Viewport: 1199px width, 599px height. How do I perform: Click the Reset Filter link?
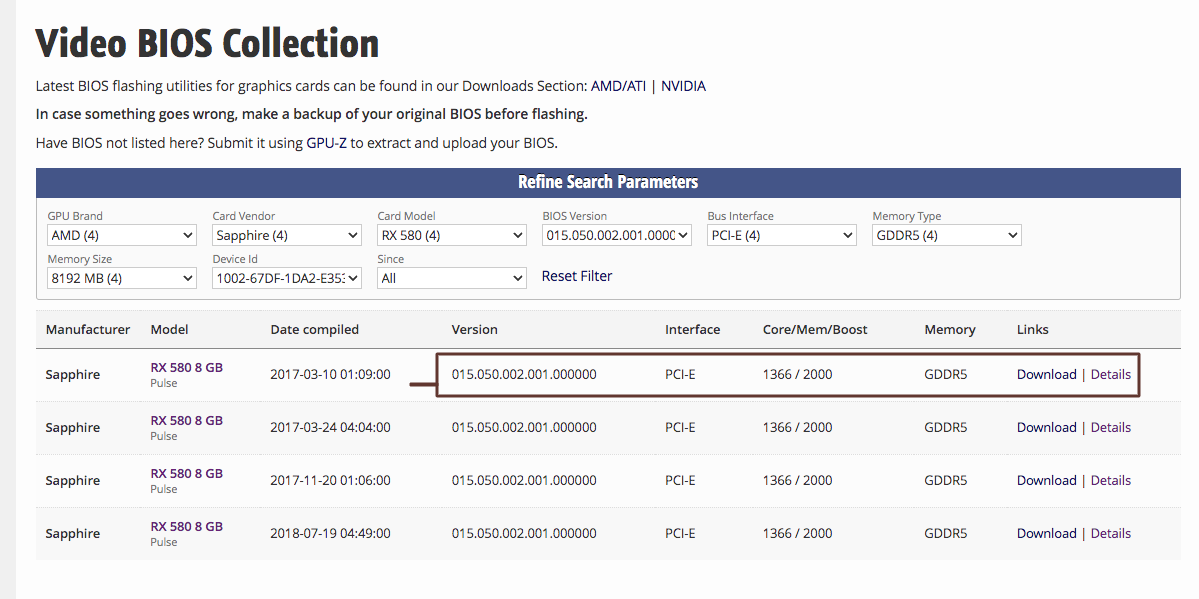click(577, 276)
